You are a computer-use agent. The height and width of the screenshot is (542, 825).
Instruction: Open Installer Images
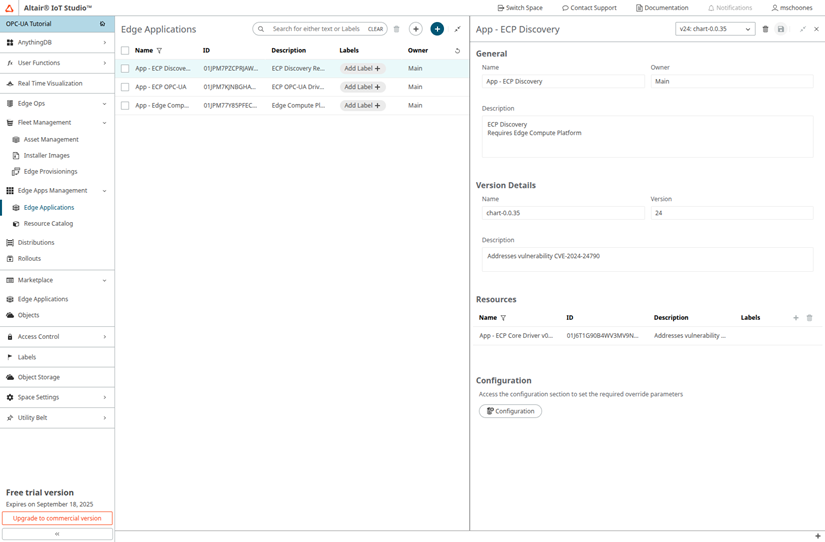(x=46, y=156)
